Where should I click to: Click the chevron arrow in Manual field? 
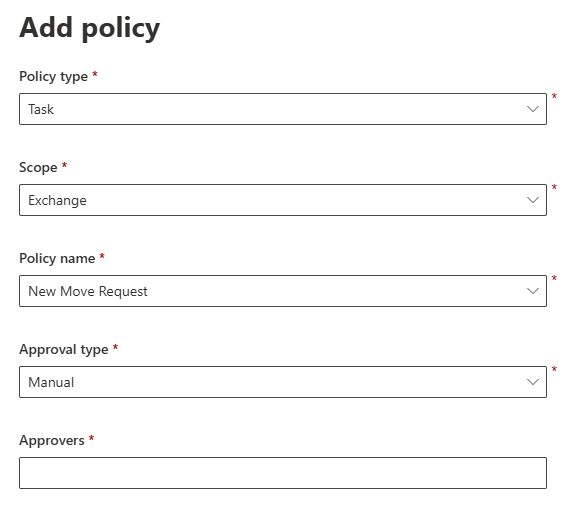(x=533, y=382)
